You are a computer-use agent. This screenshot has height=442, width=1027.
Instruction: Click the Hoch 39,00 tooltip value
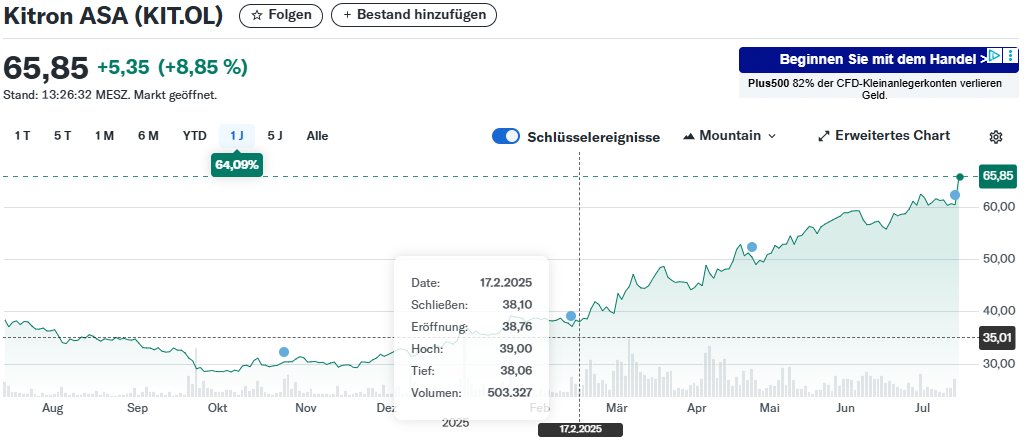(x=516, y=348)
